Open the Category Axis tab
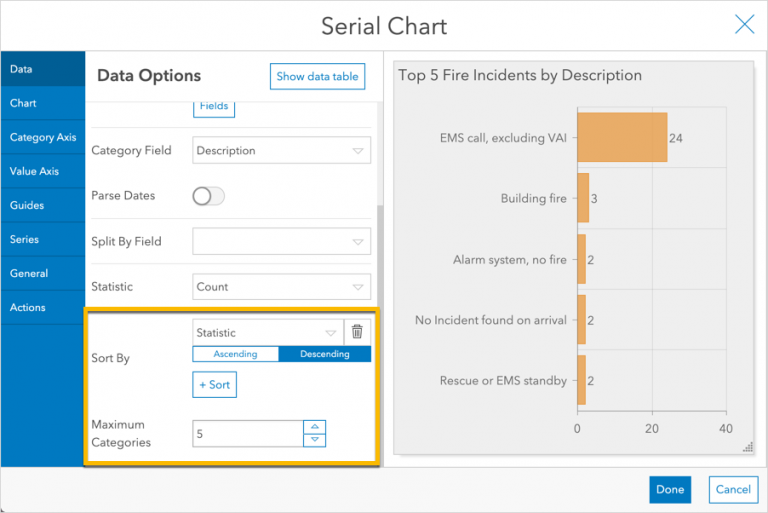Screen dimensions: 768x513 (x=43, y=137)
